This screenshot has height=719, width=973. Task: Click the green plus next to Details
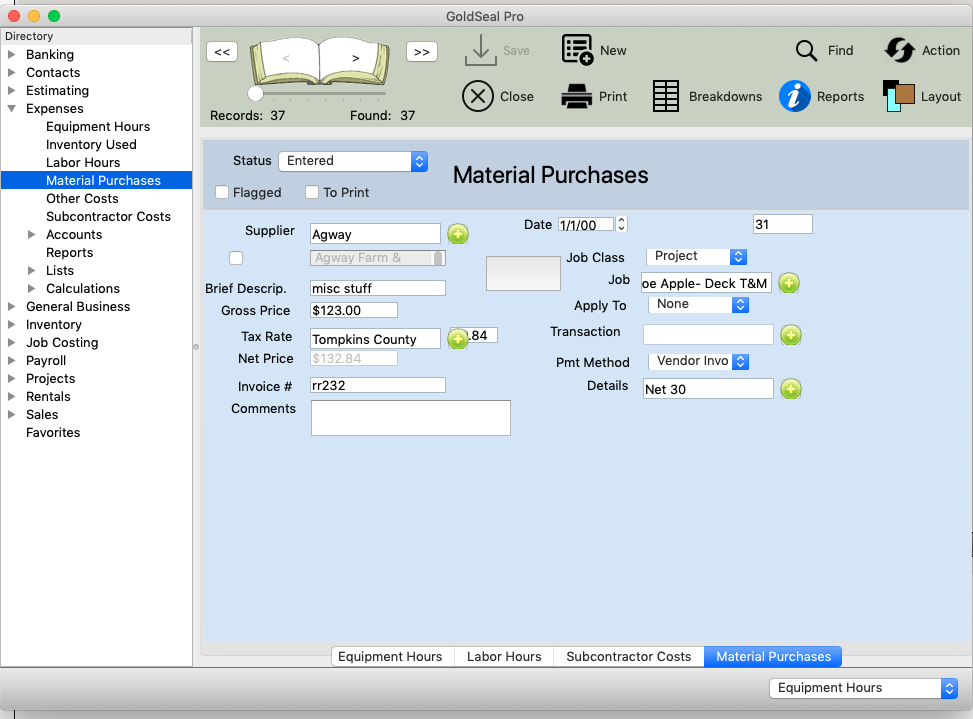pyautogui.click(x=791, y=389)
